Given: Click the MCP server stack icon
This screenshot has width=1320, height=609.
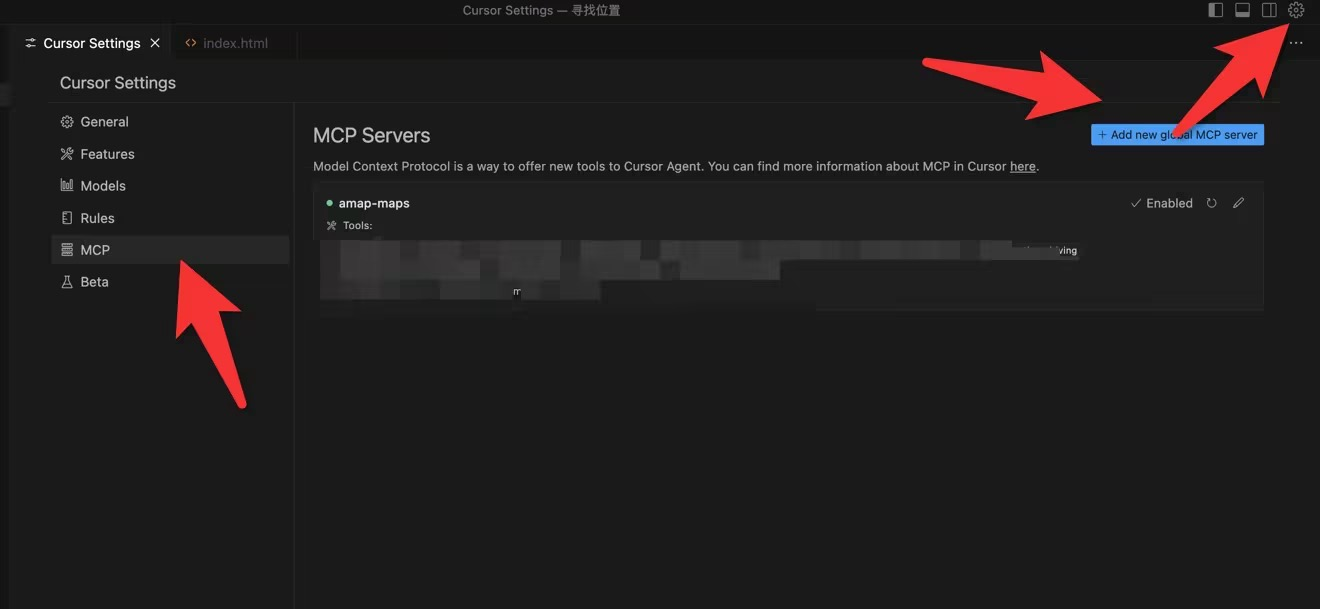Looking at the screenshot, I should click(x=67, y=250).
